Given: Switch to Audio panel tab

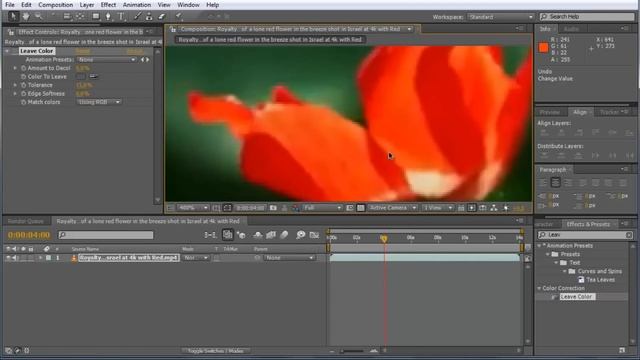Looking at the screenshot, I should [x=571, y=29].
